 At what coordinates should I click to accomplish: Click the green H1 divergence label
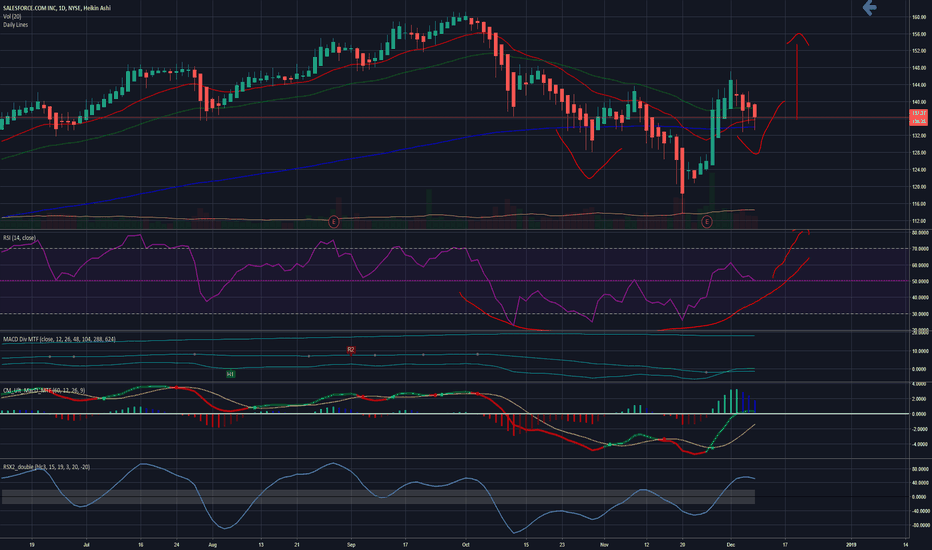tap(231, 374)
